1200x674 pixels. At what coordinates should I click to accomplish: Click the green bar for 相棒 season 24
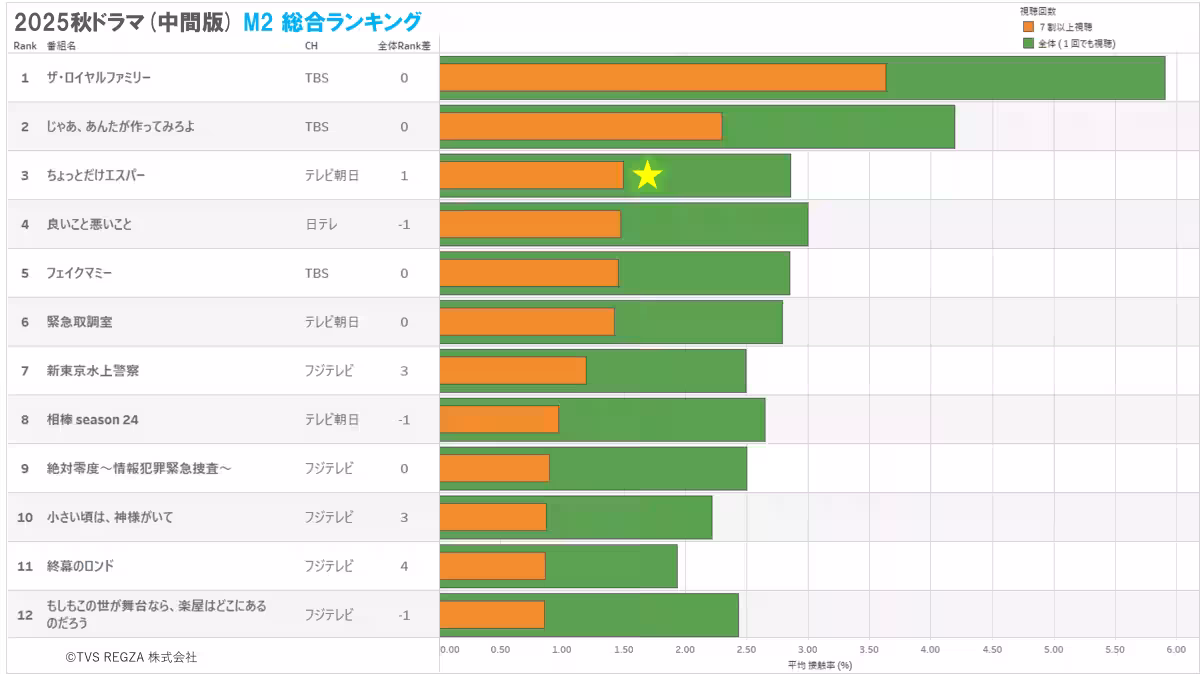(660, 419)
